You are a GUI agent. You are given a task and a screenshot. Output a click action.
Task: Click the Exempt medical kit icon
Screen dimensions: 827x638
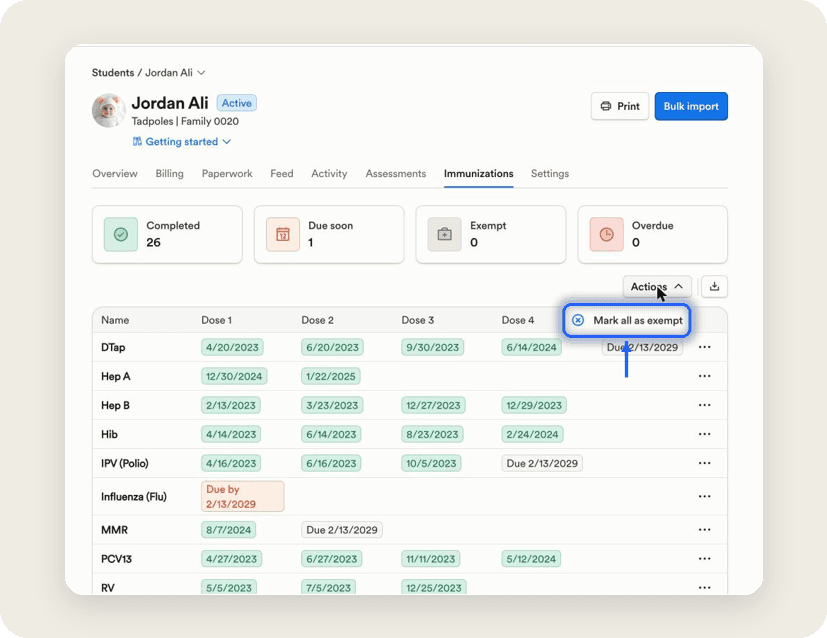(445, 234)
